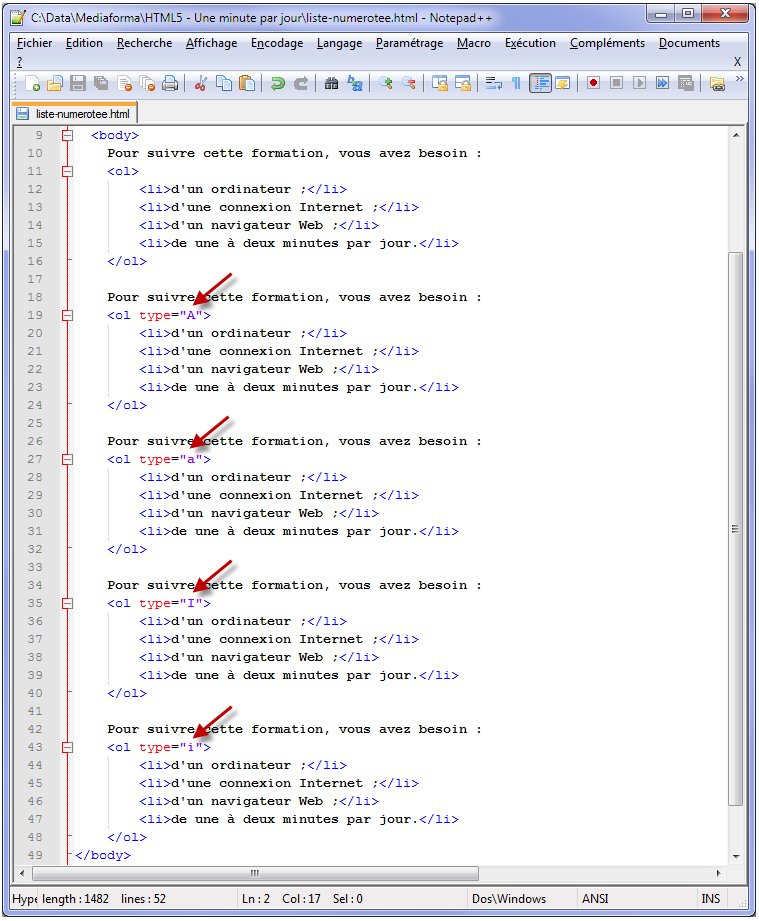
Task: Click the Save icon in the toolbar
Action: [78, 84]
